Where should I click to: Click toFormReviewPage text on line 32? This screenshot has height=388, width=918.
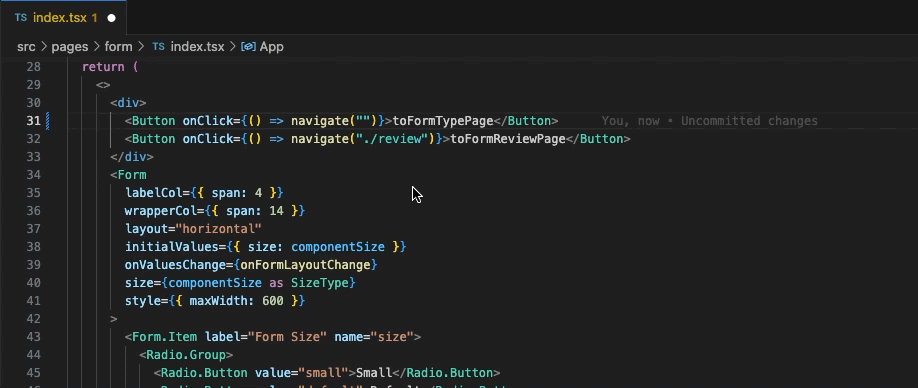(508, 139)
